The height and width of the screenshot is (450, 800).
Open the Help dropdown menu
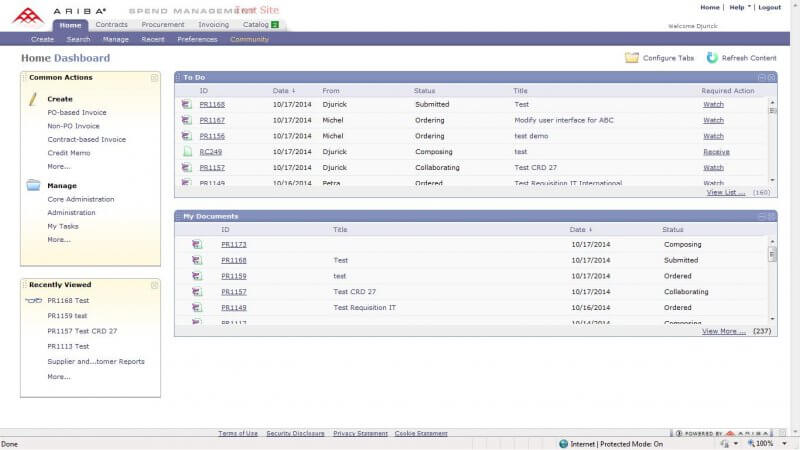pos(740,7)
